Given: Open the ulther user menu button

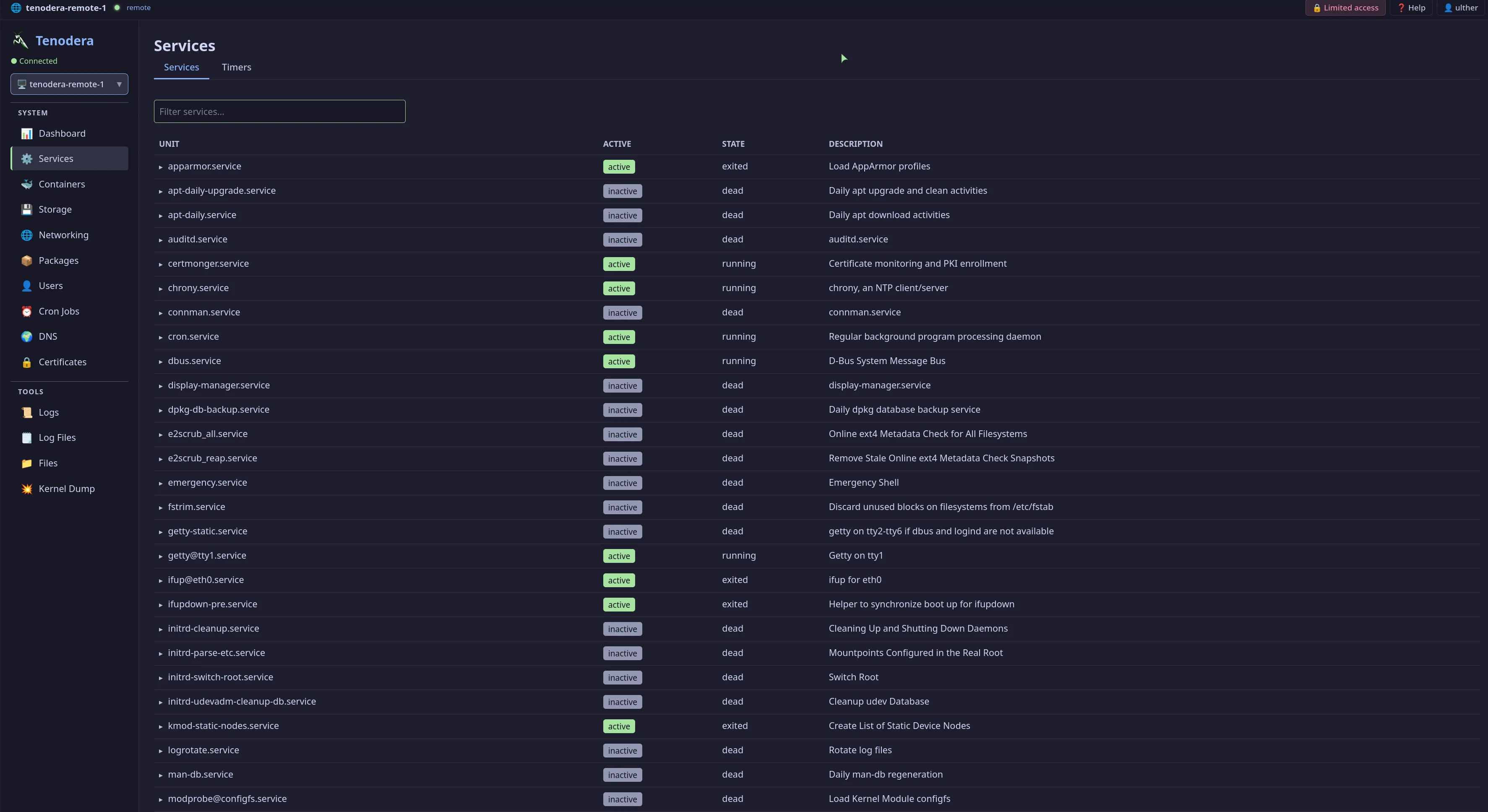Looking at the screenshot, I should click(x=1460, y=8).
